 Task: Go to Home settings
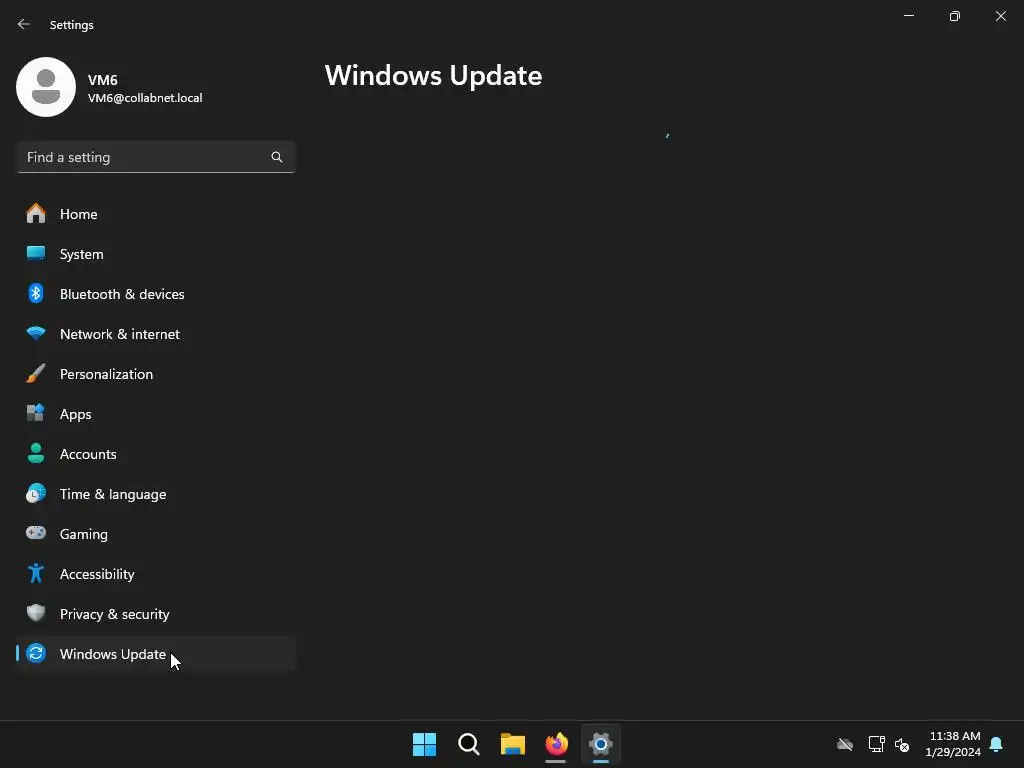point(155,214)
